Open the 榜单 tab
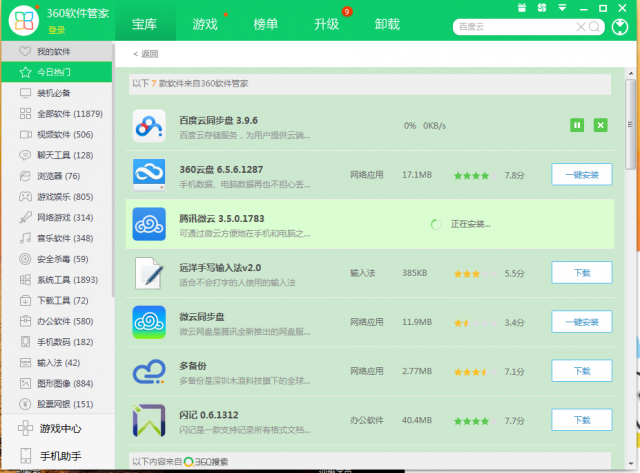This screenshot has width=640, height=473. (x=265, y=24)
